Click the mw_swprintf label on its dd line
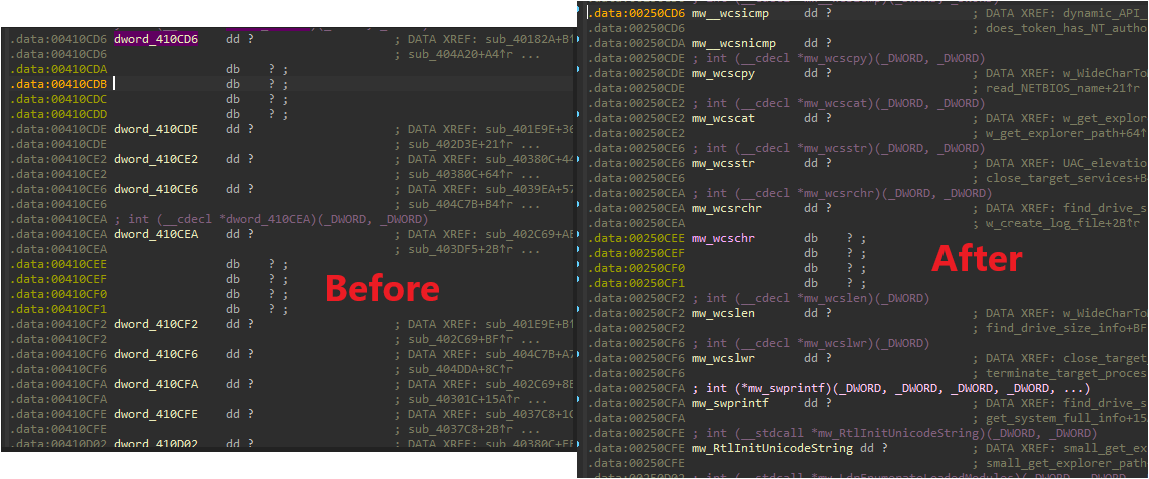This screenshot has height=479, width=1149. (x=731, y=403)
